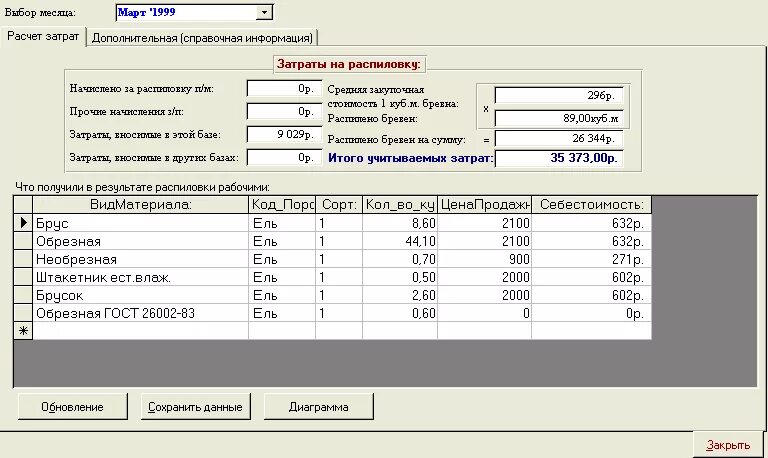Click cost cell 632р. in Брус row
The width and height of the screenshot is (768, 458).
(592, 223)
